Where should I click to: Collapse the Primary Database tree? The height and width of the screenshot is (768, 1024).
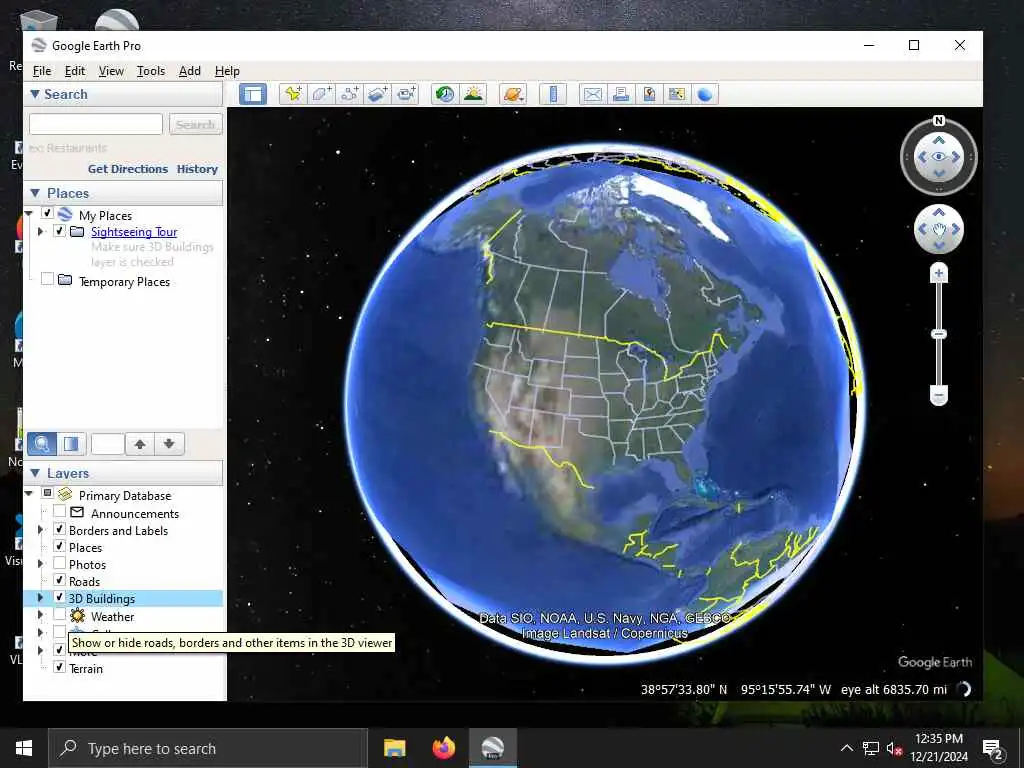click(x=29, y=494)
